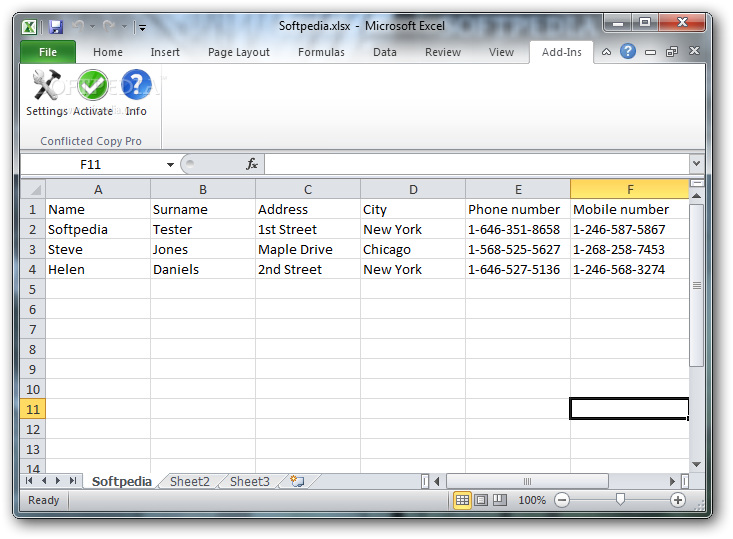
Task: Click inside the formula bar input
Action: 477,164
